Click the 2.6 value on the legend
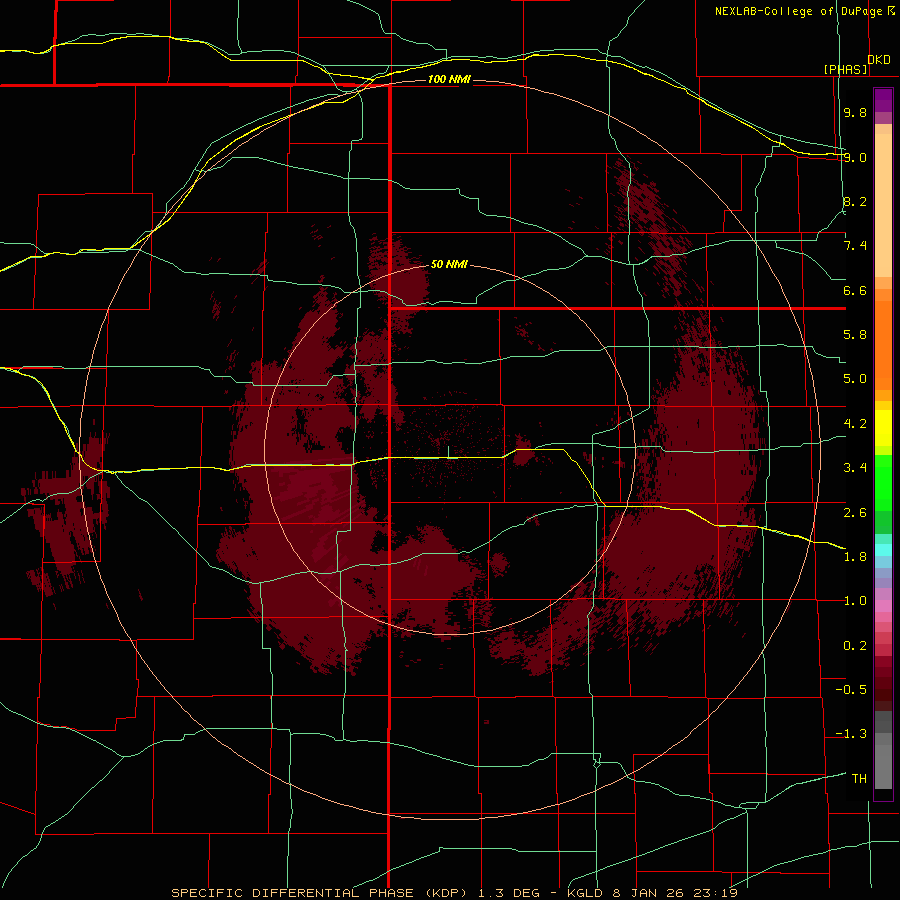The height and width of the screenshot is (900, 900). pyautogui.click(x=855, y=513)
